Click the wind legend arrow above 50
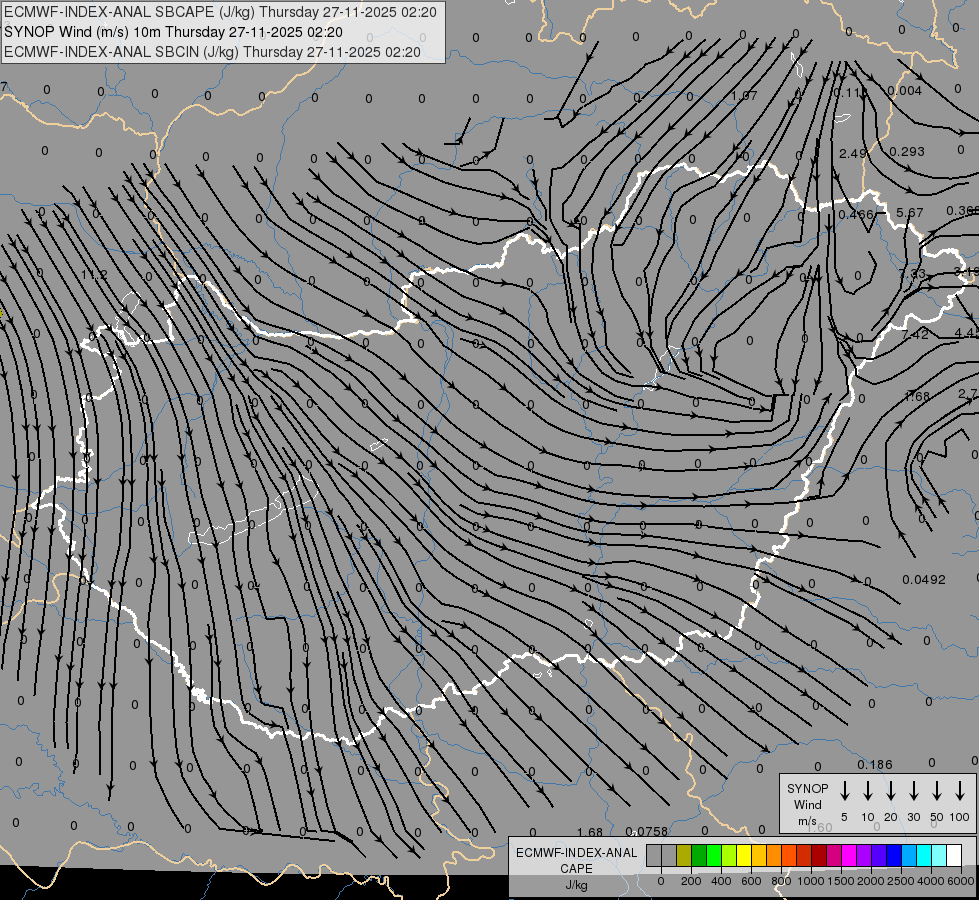The width and height of the screenshot is (979, 900). [x=937, y=791]
